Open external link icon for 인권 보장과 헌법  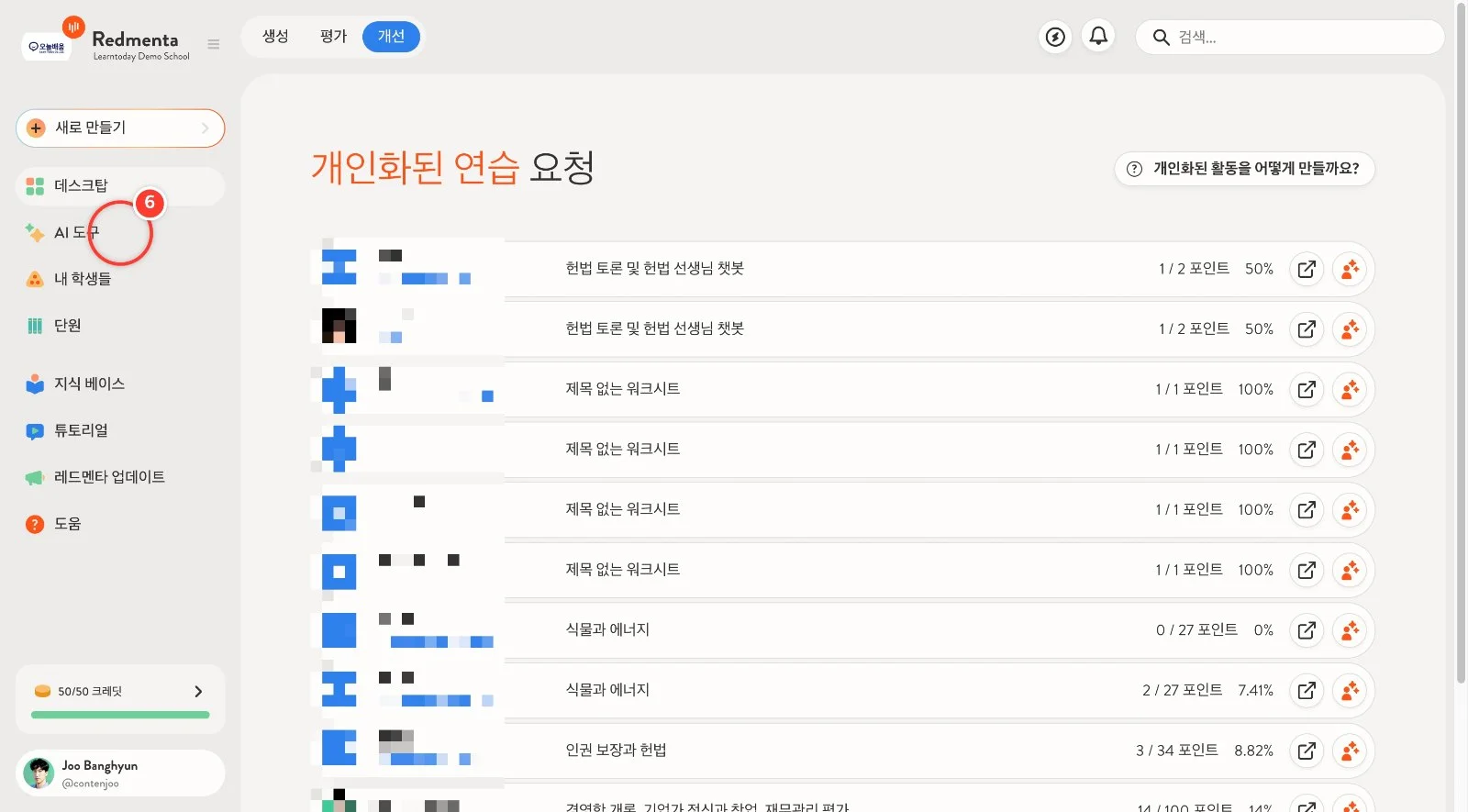1307,751
